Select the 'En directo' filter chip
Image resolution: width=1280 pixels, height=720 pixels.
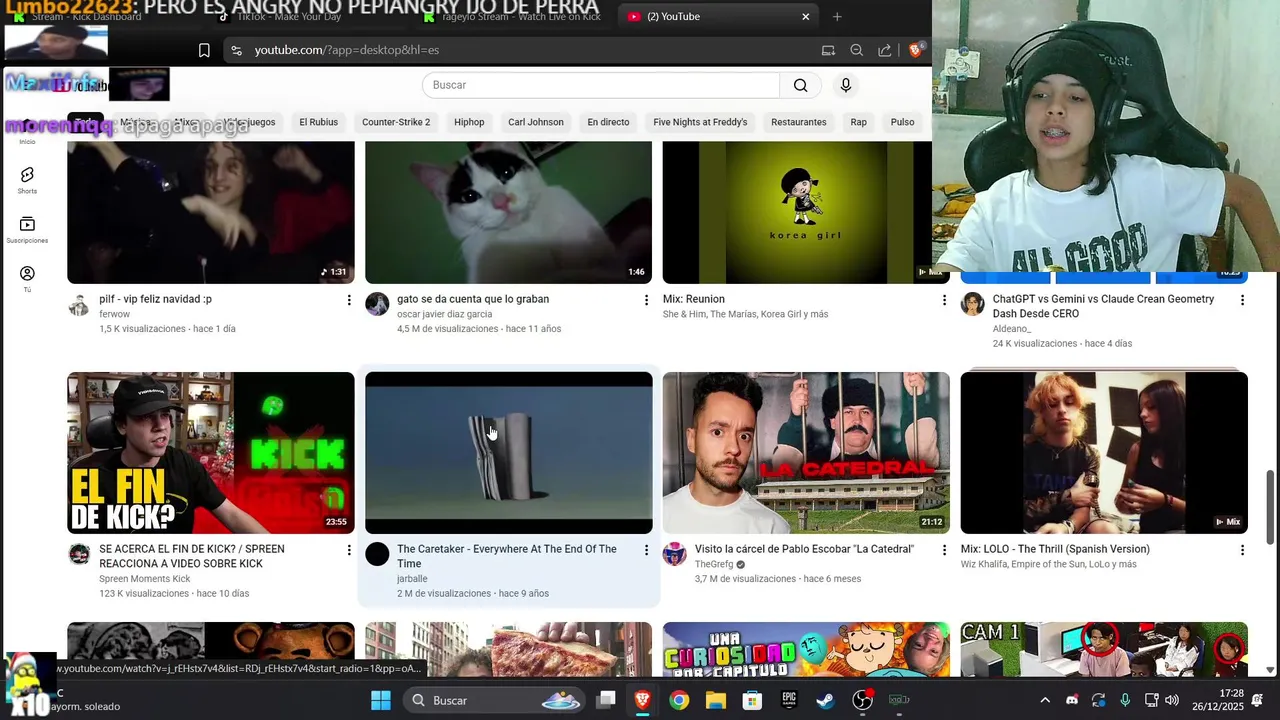(608, 122)
